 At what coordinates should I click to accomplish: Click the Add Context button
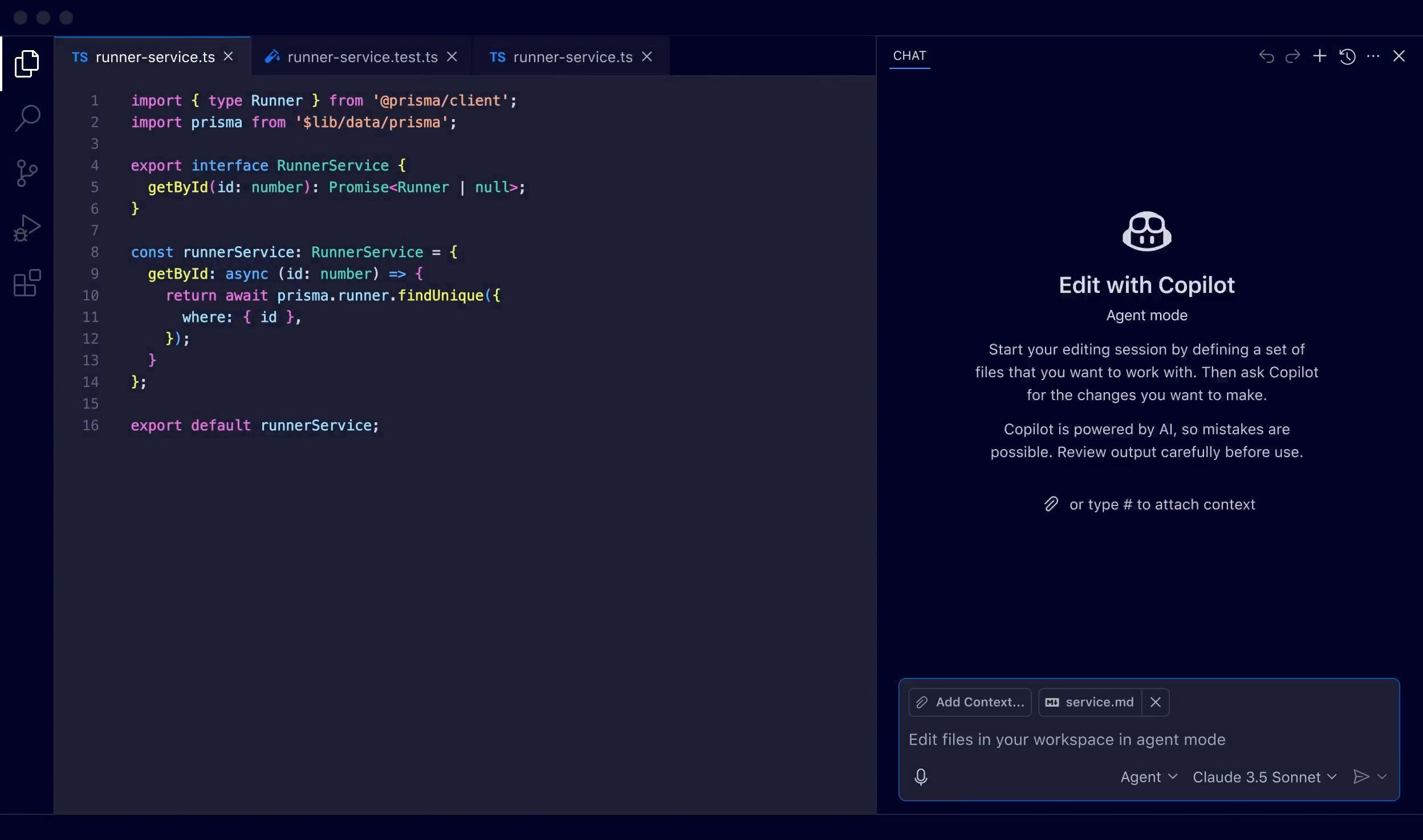[969, 702]
